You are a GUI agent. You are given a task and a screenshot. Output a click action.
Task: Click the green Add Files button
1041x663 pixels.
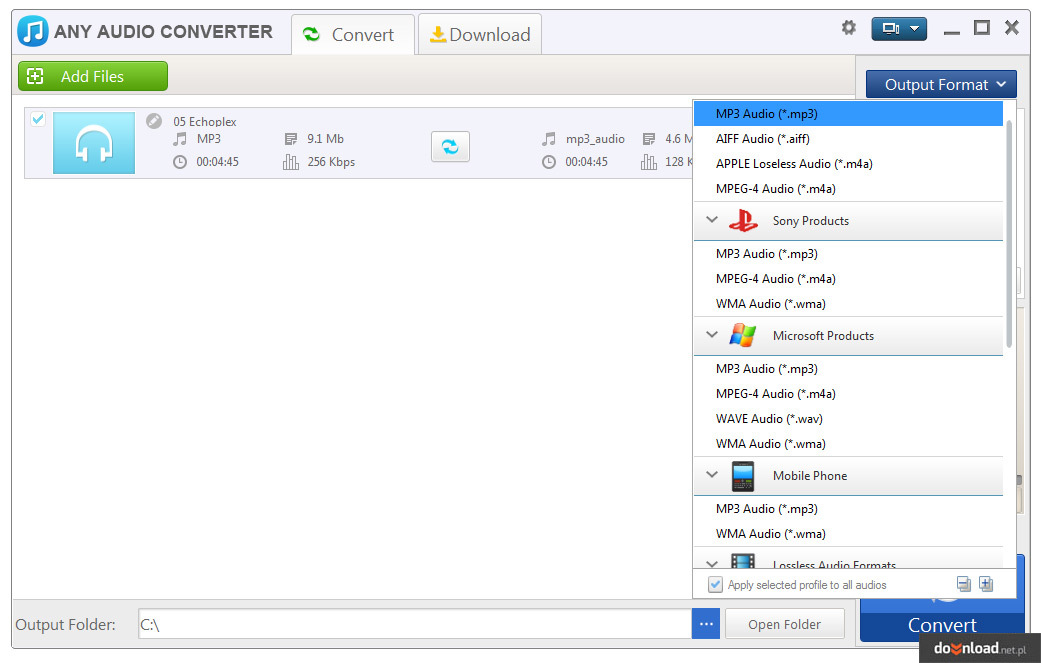tap(93, 76)
